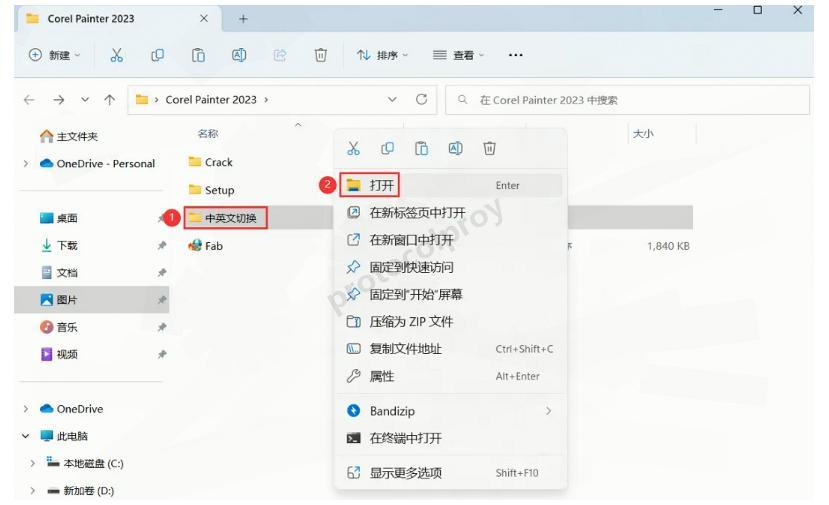This screenshot has height=505, width=829.
Task: Expand 新加卷 (D:) drive node
Action: pos(33,491)
